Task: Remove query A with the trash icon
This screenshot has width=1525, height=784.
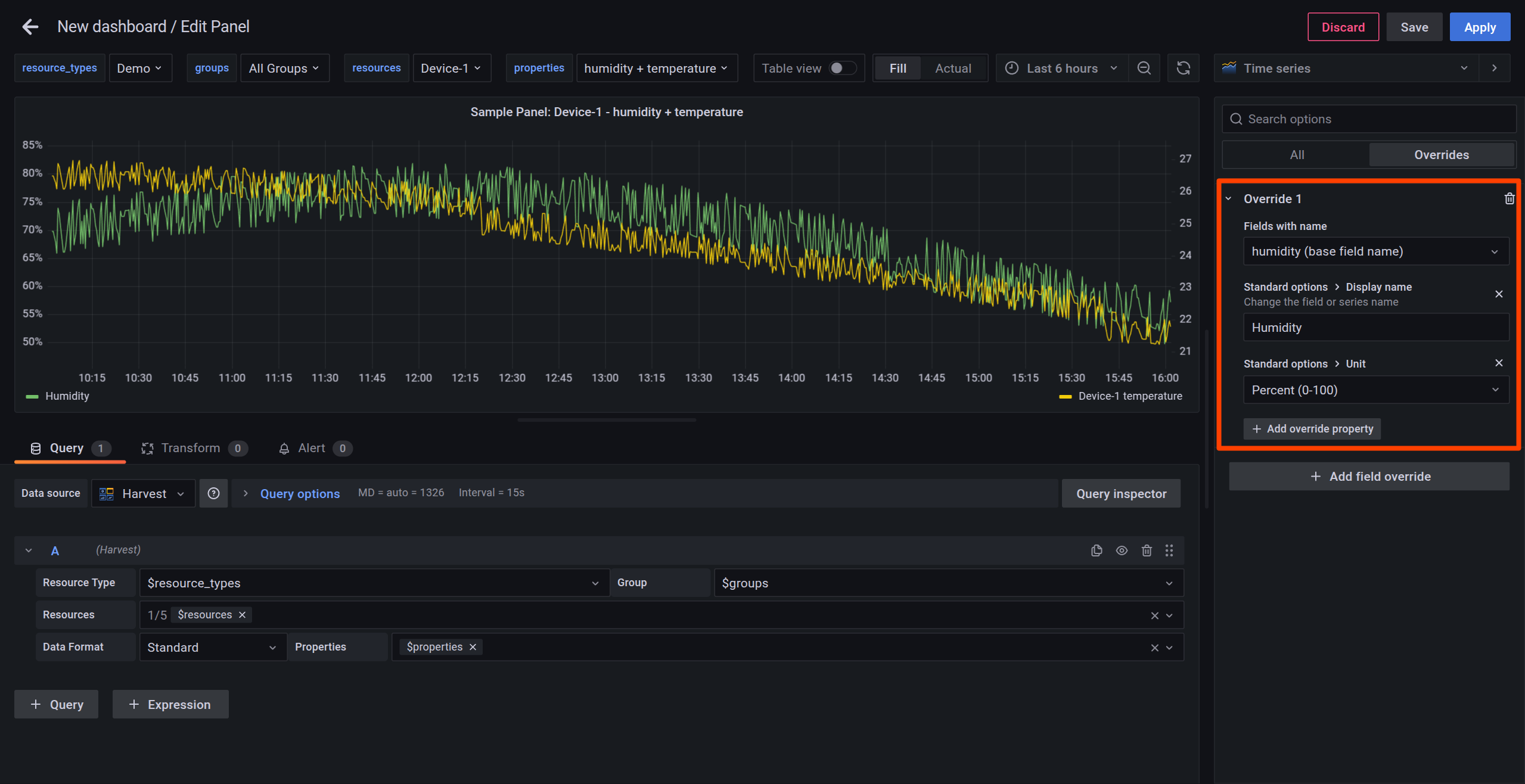Action: (x=1146, y=550)
